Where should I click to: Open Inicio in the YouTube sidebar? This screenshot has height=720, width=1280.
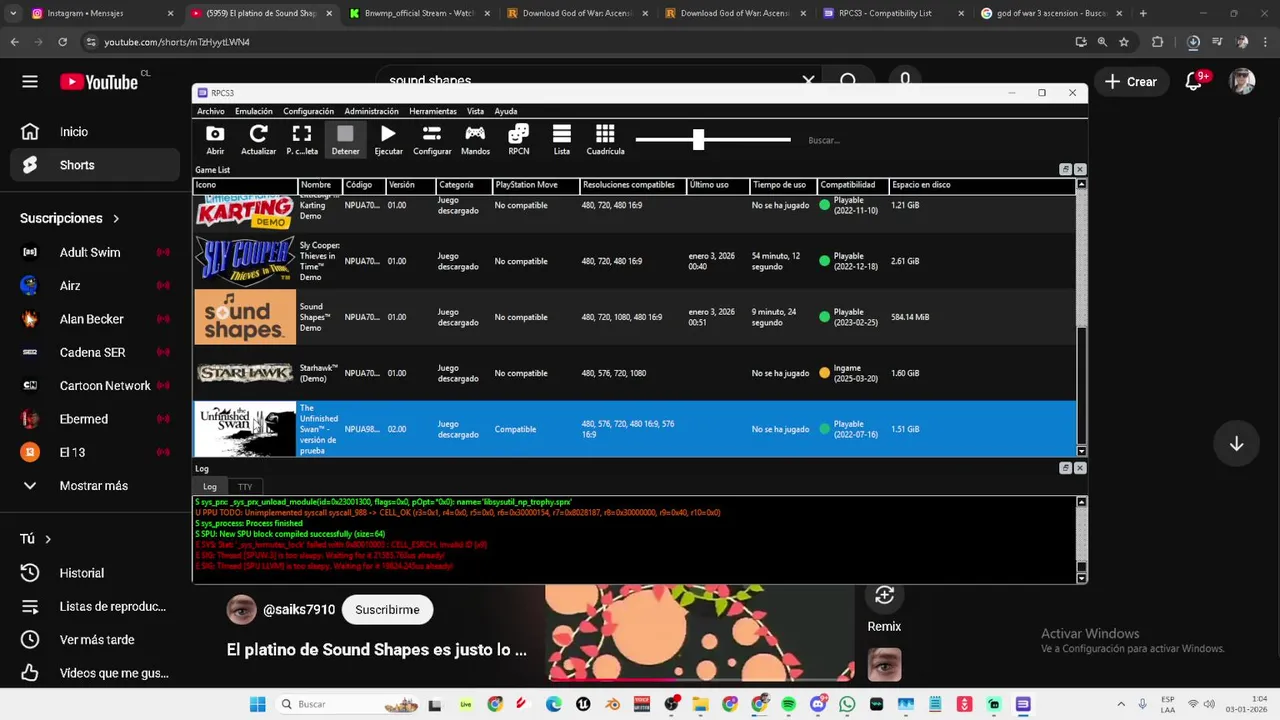[96, 132]
